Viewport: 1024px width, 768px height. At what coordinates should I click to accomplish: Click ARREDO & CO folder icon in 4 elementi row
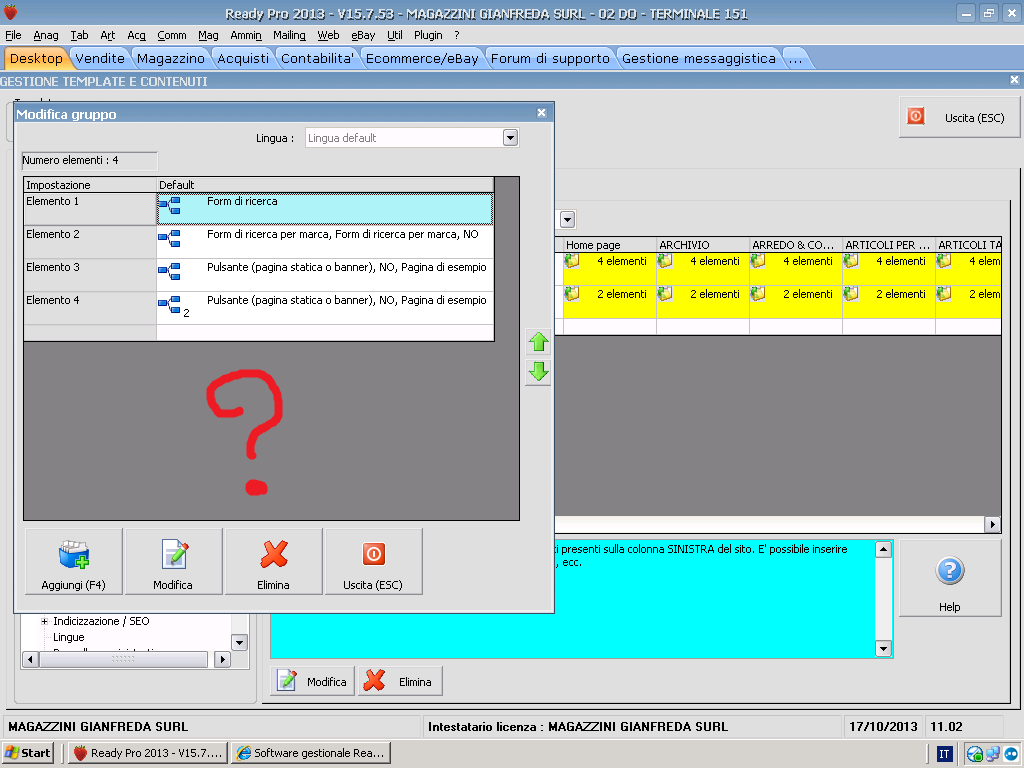coord(758,261)
